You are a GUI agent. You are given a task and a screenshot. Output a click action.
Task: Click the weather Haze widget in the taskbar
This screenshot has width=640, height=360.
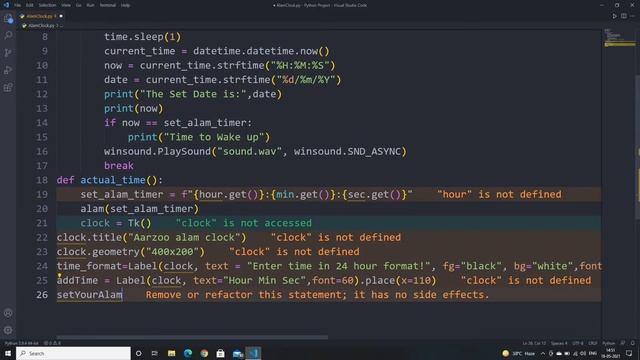(x=519, y=353)
